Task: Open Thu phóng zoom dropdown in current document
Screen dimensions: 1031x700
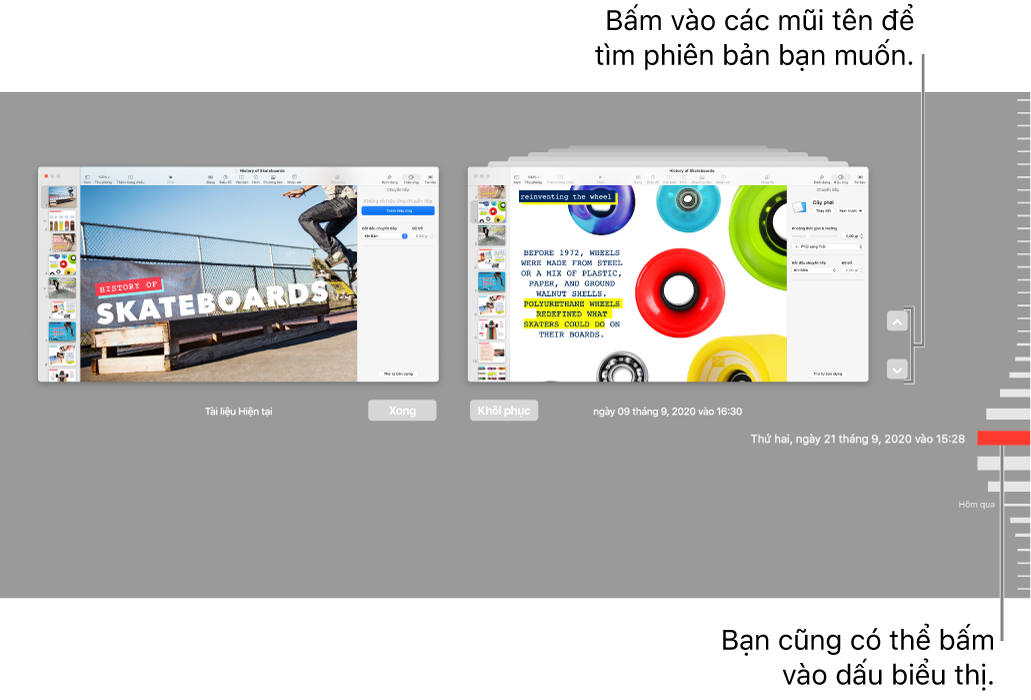Action: (103, 179)
